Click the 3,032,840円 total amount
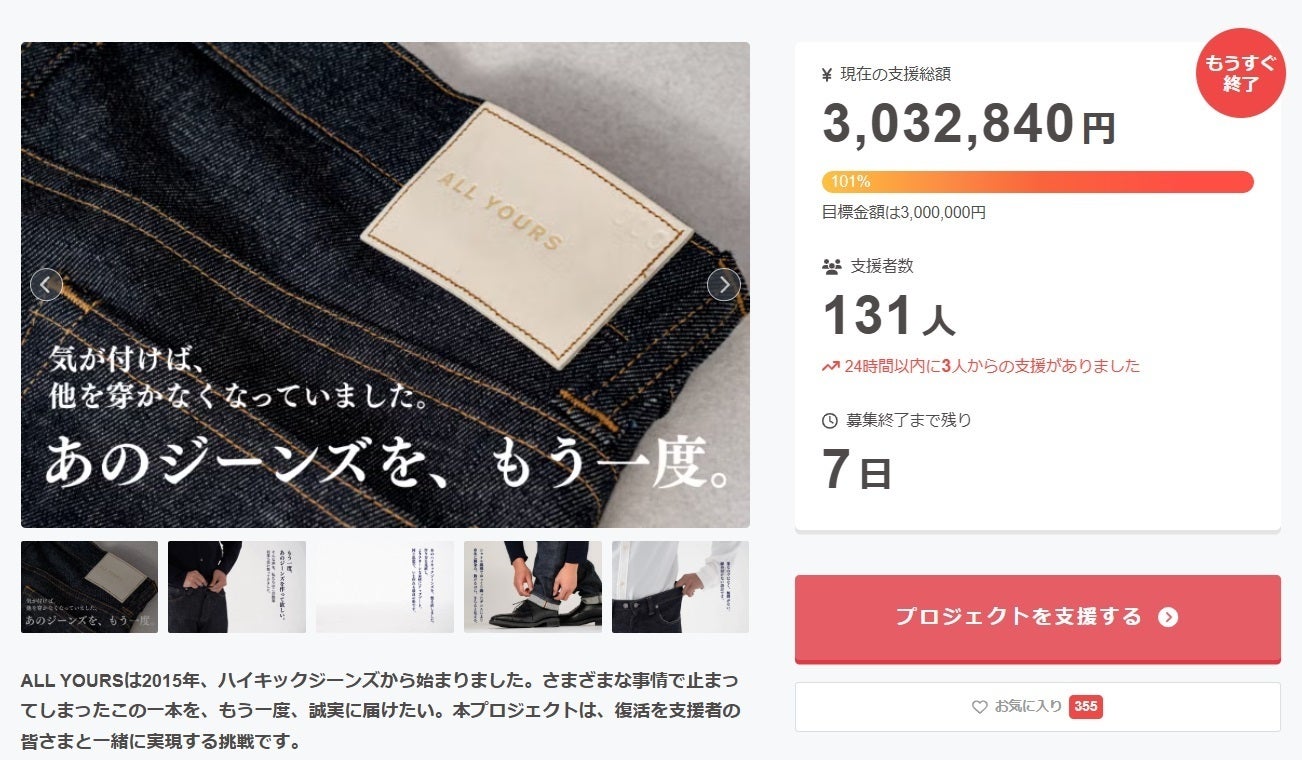The height and width of the screenshot is (760, 1302). 968,125
